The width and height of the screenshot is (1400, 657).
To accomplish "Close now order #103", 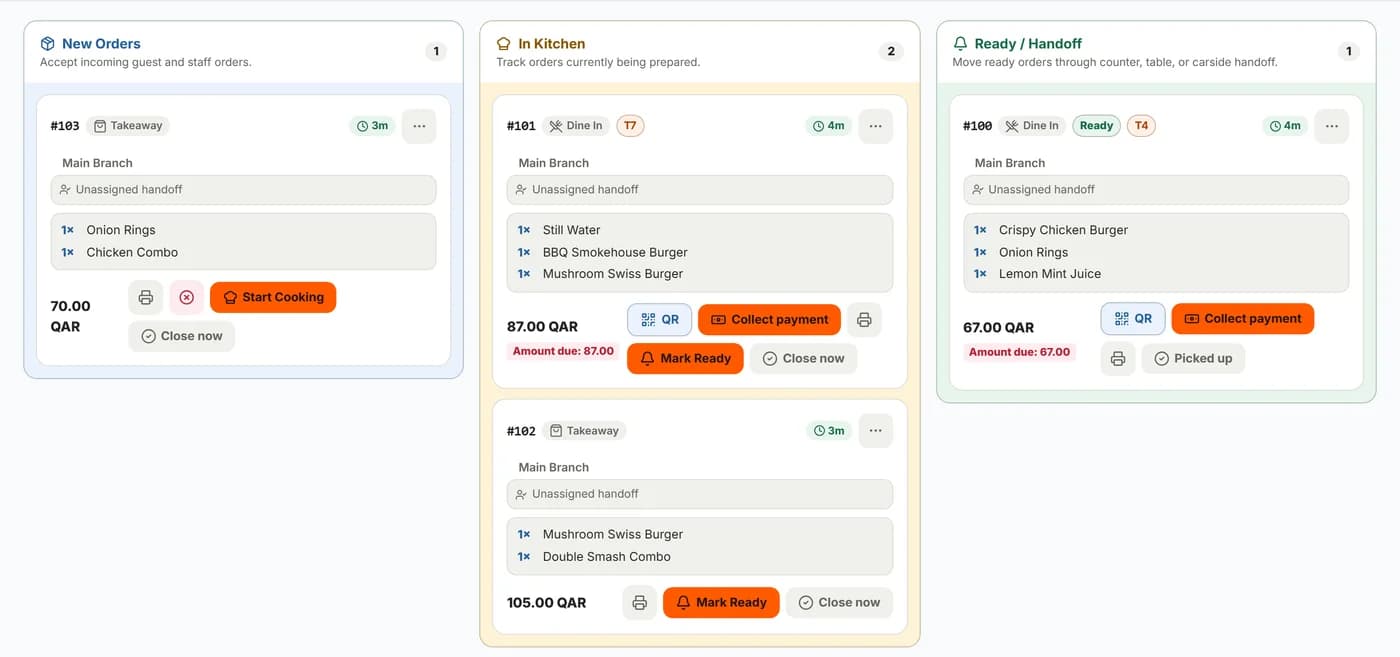I will 182,336.
